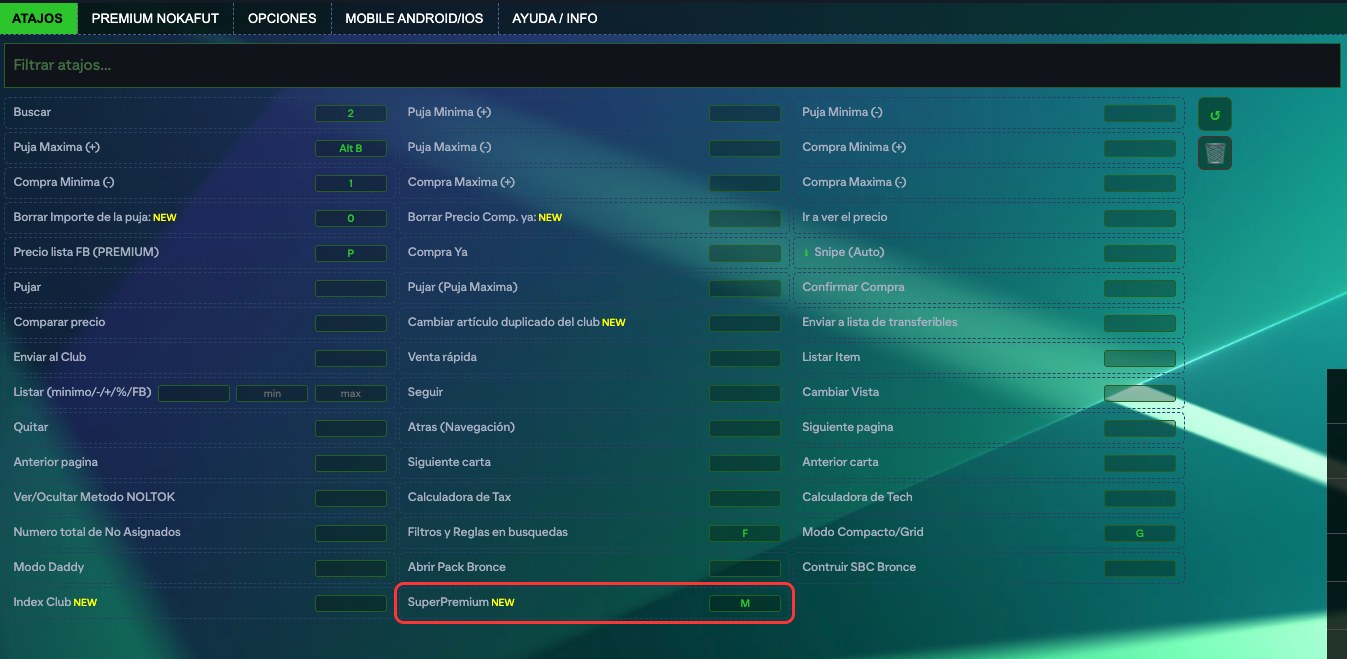Assign a shortcut to Siguiente pagina
Image resolution: width=1347 pixels, height=659 pixels.
1140,429
